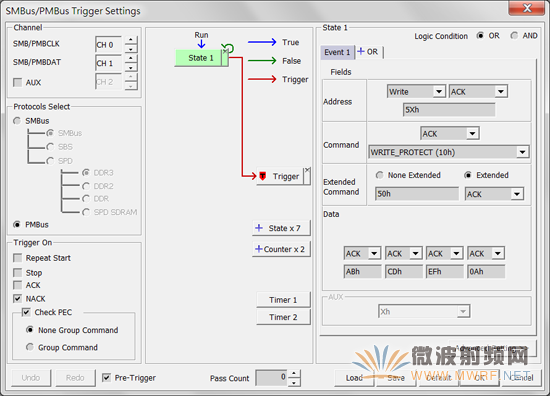
Task: Expand the Write address direction dropdown
Action: (439, 92)
